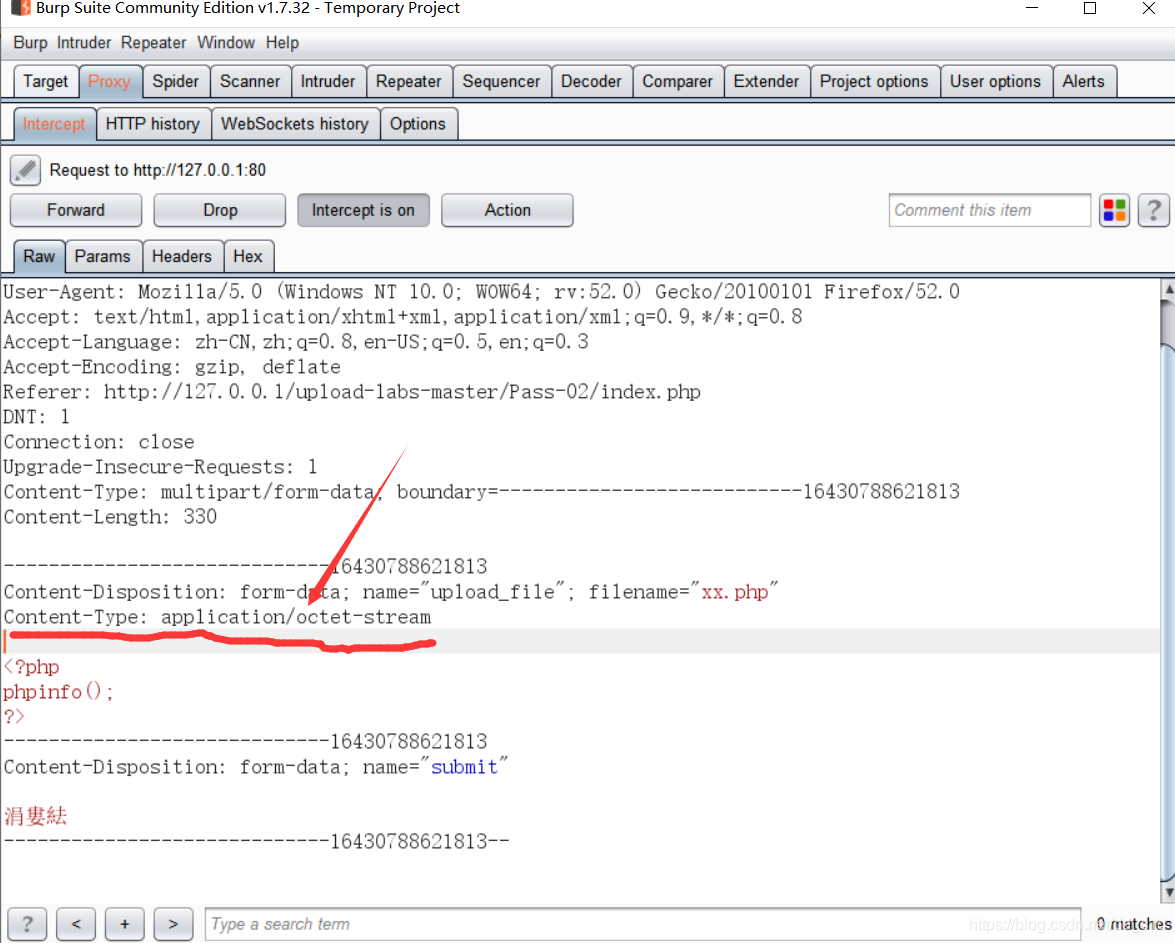Open the Burp menu
The width and height of the screenshot is (1175, 943).
[30, 43]
